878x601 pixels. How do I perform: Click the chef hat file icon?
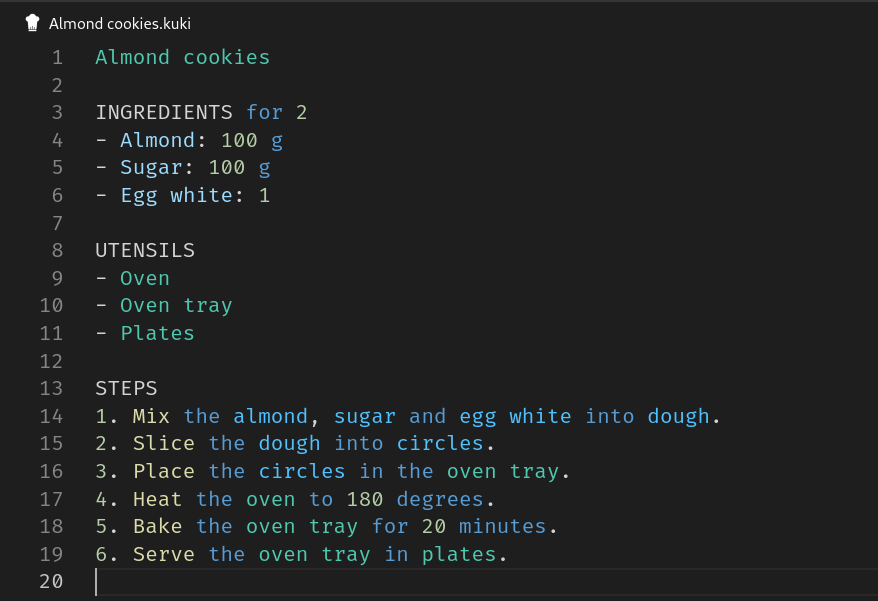pos(32,23)
